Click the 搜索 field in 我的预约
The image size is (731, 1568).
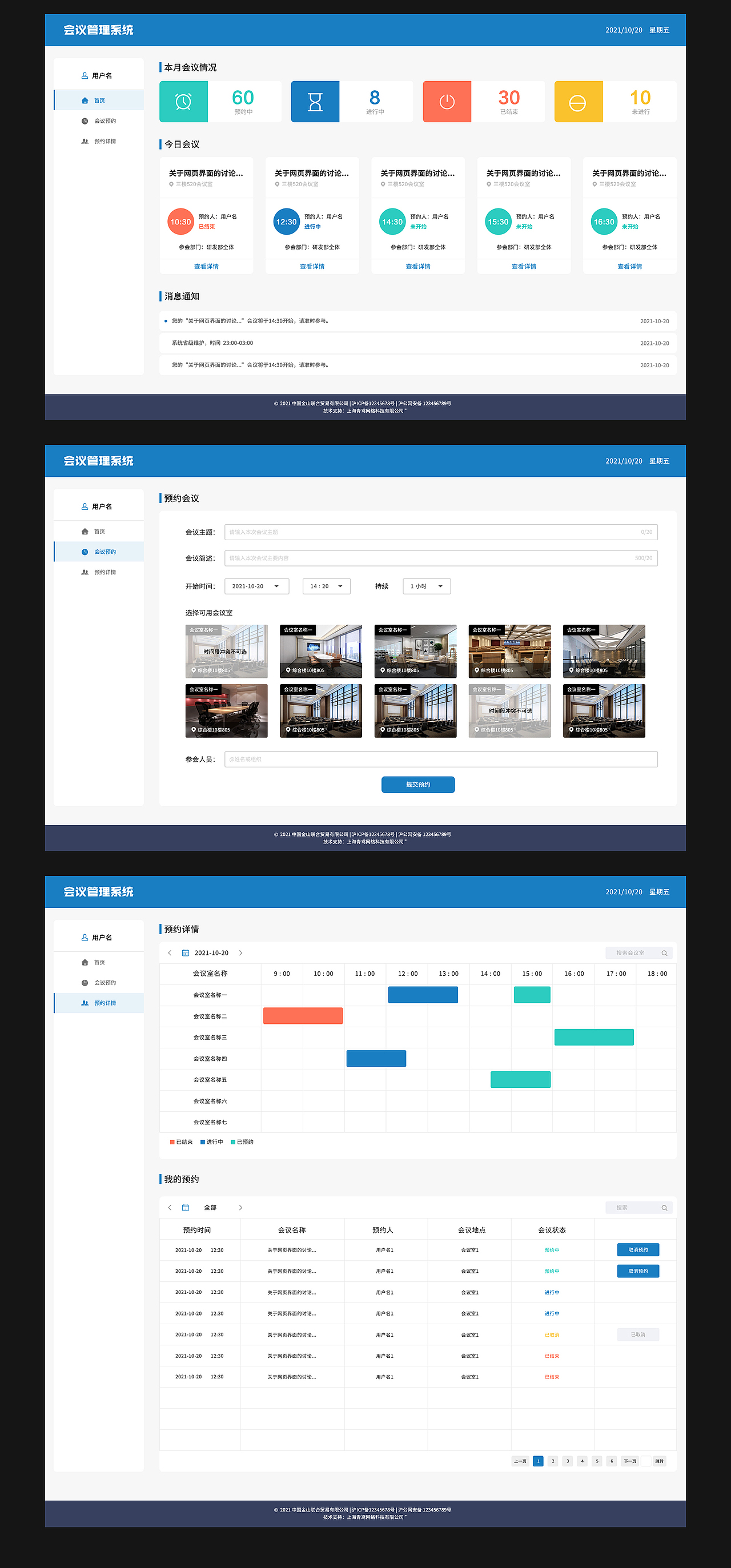coord(638,1207)
